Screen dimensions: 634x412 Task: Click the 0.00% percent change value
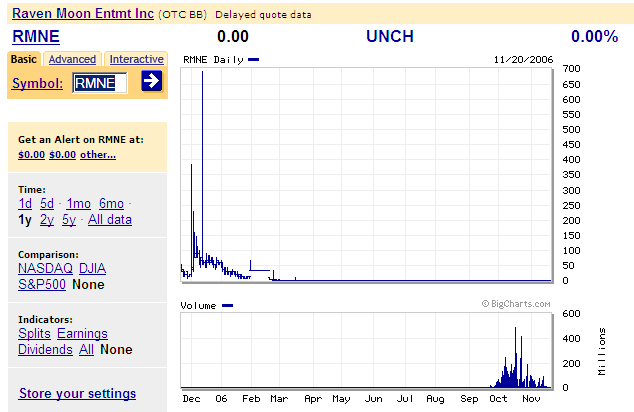coord(594,36)
